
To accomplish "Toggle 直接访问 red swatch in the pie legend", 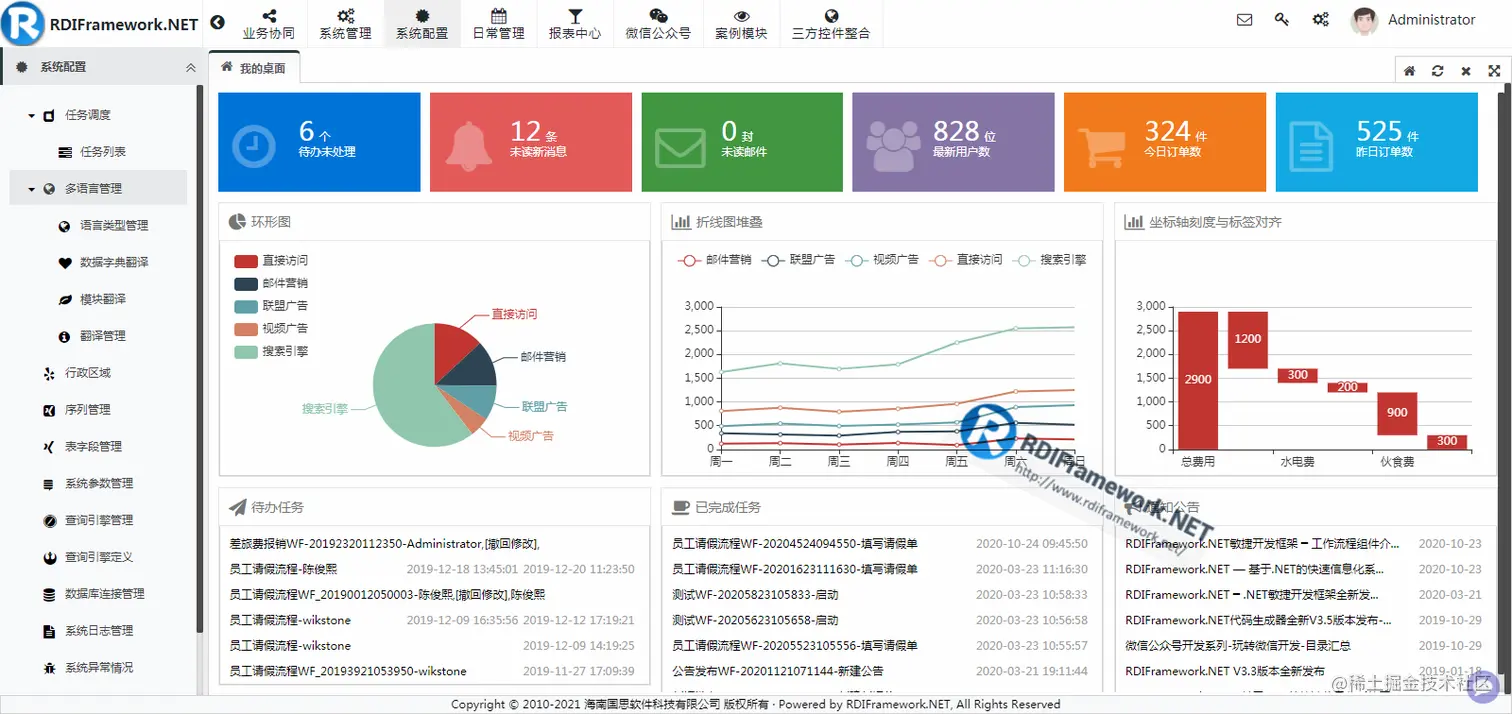I will pyautogui.click(x=246, y=261).
